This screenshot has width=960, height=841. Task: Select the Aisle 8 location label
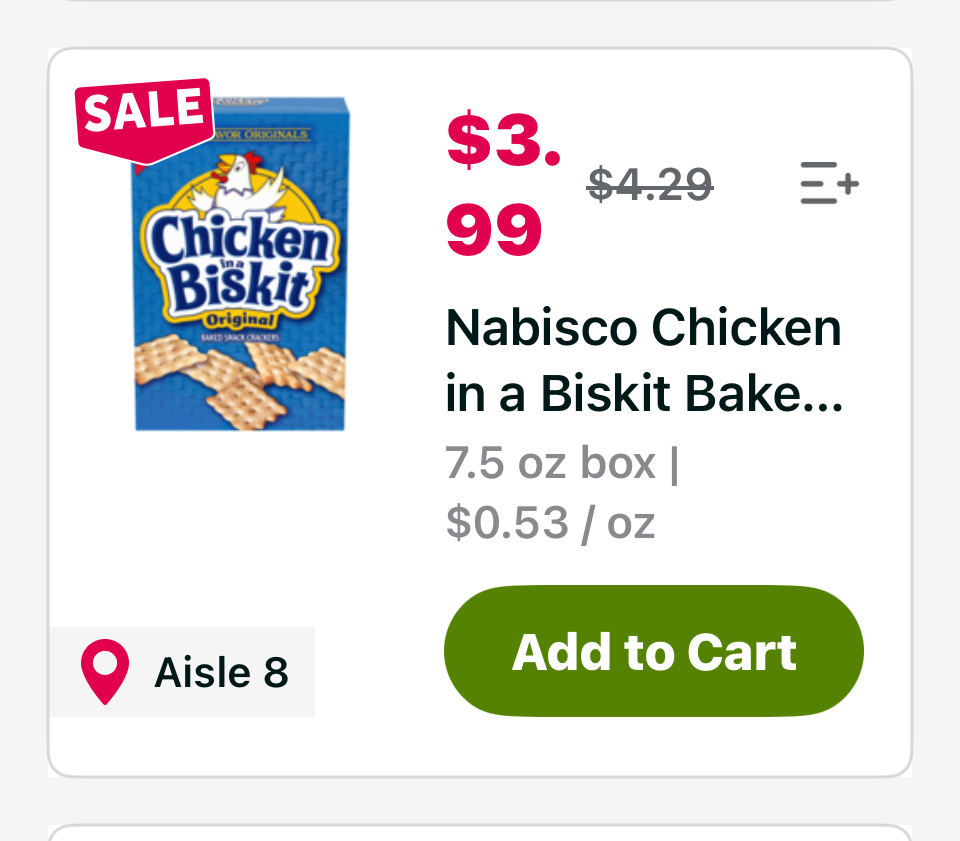pyautogui.click(x=221, y=672)
